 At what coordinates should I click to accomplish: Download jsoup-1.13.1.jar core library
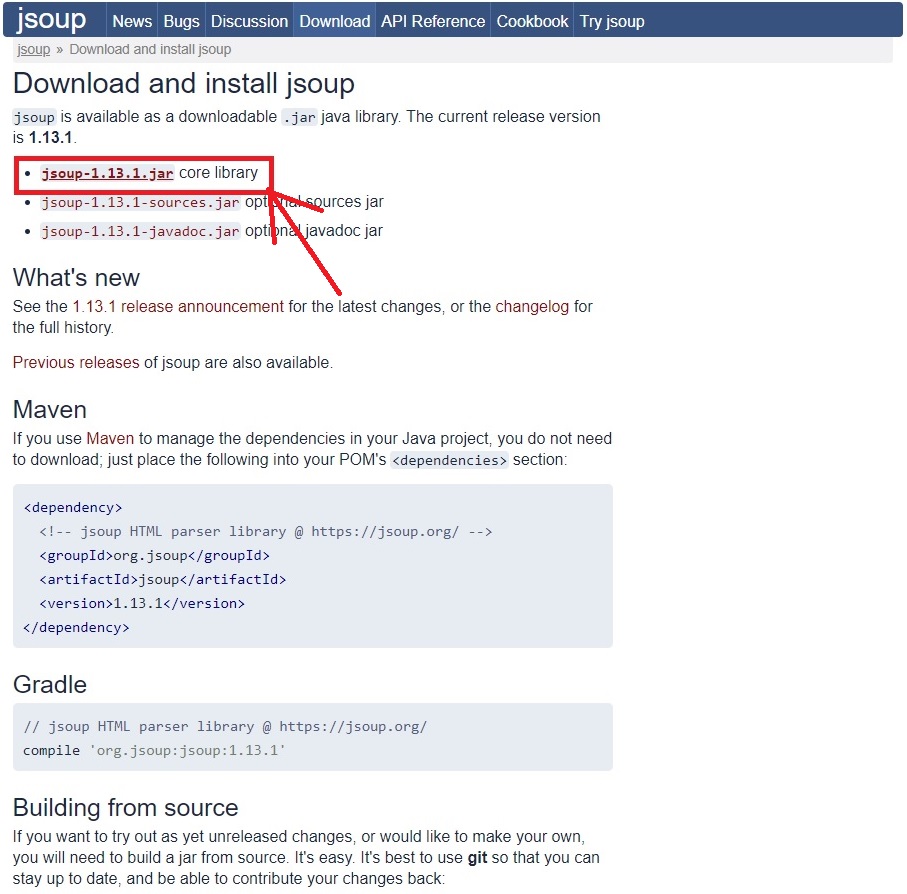[x=107, y=173]
